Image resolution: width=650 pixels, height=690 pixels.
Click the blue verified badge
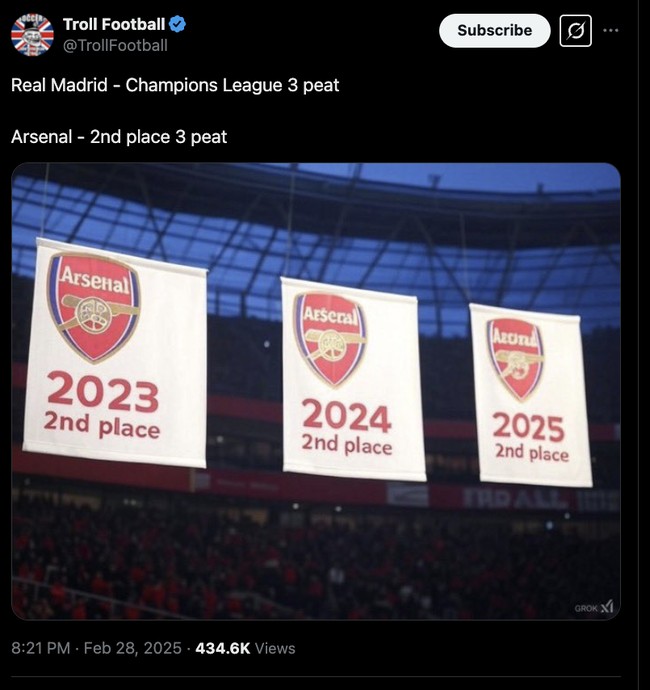click(177, 24)
